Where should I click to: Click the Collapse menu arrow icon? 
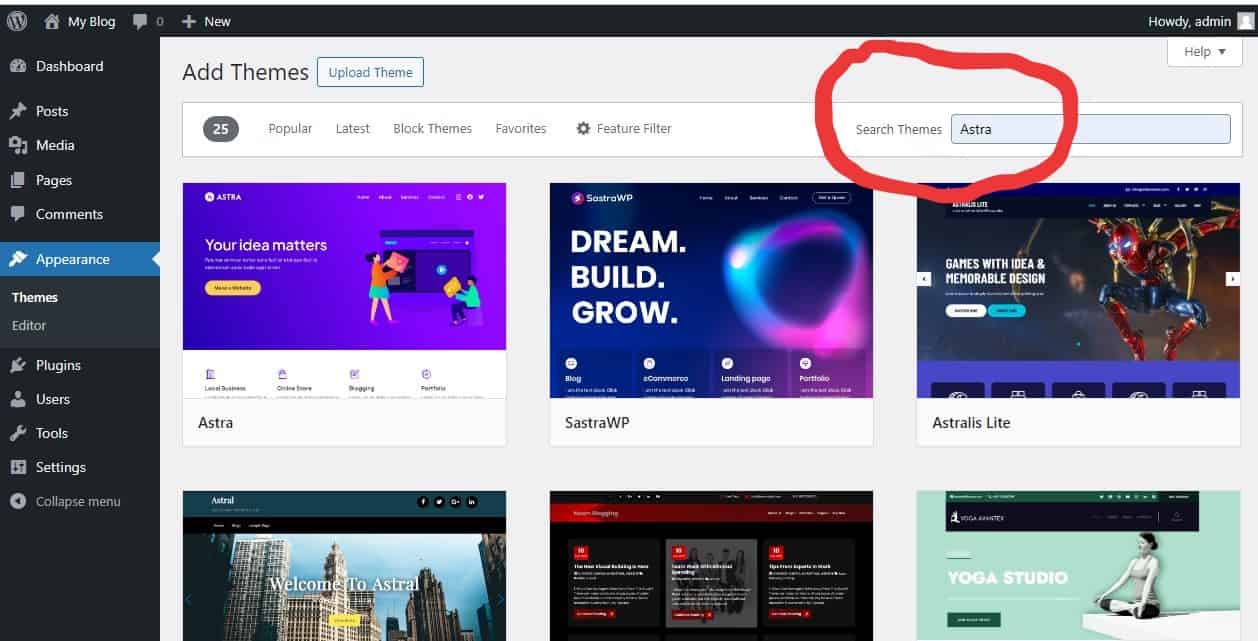18,501
